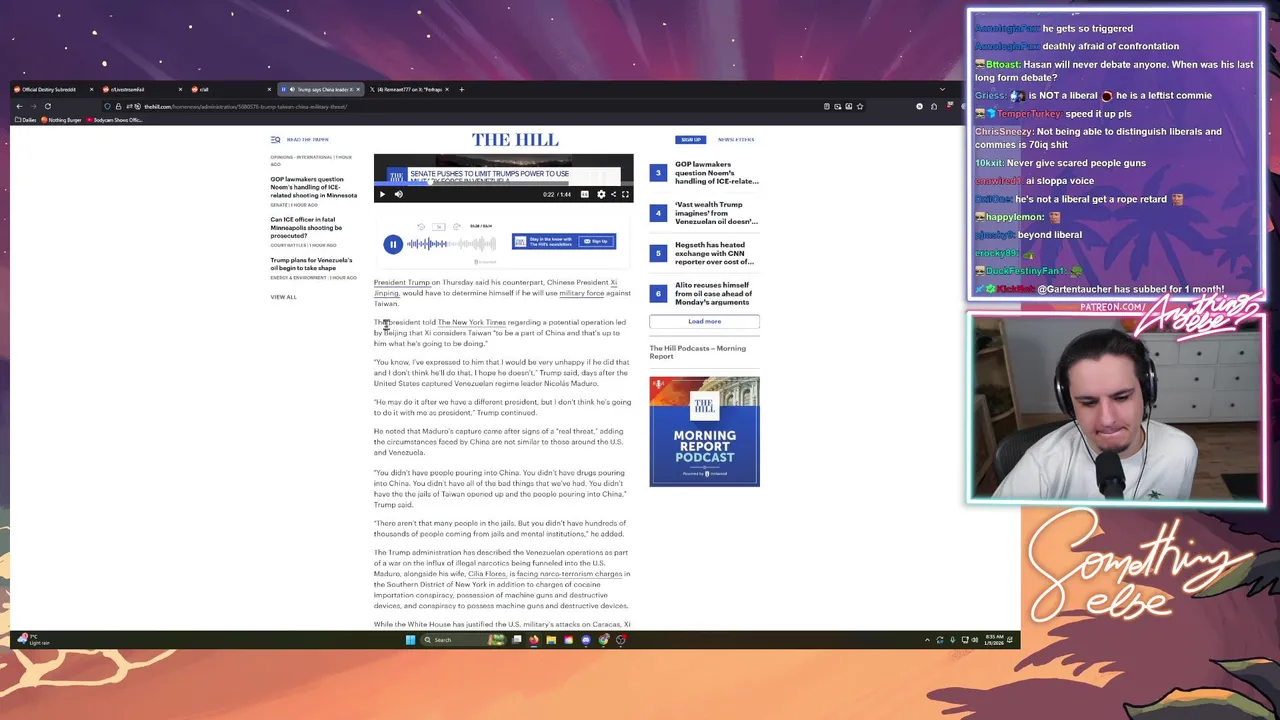This screenshot has width=1280, height=720.
Task: Click the Load more button
Action: 704,321
